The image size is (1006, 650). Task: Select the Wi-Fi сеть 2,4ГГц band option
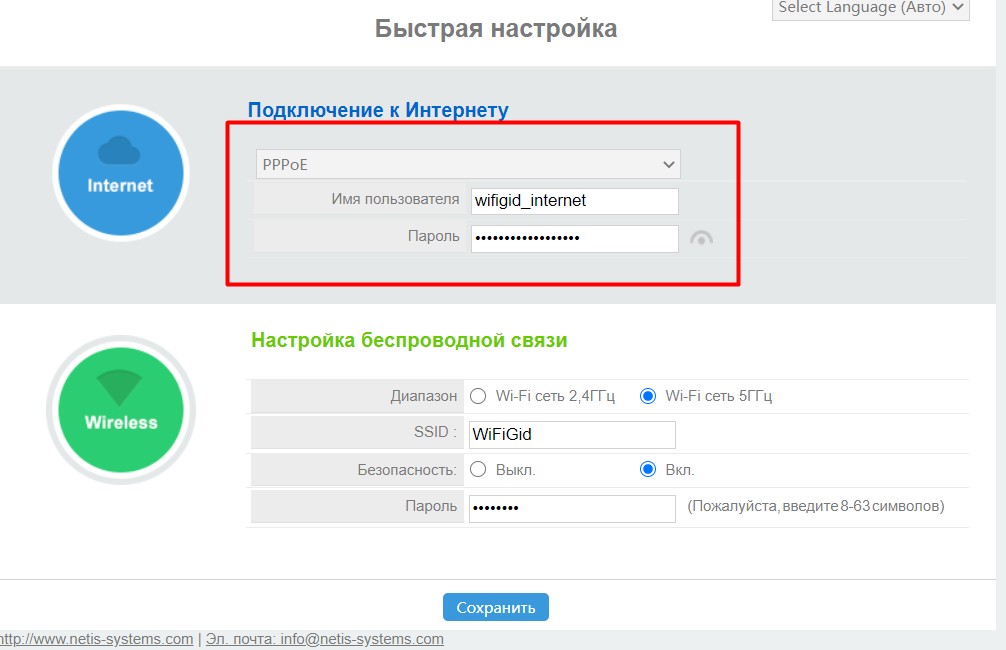coord(478,395)
